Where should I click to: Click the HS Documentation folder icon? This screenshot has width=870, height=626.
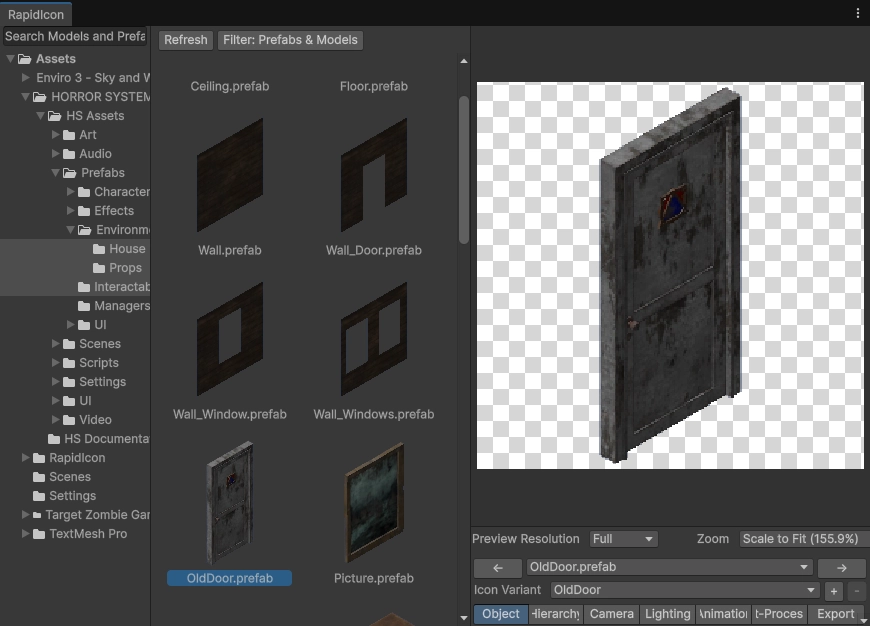[x=54, y=439]
